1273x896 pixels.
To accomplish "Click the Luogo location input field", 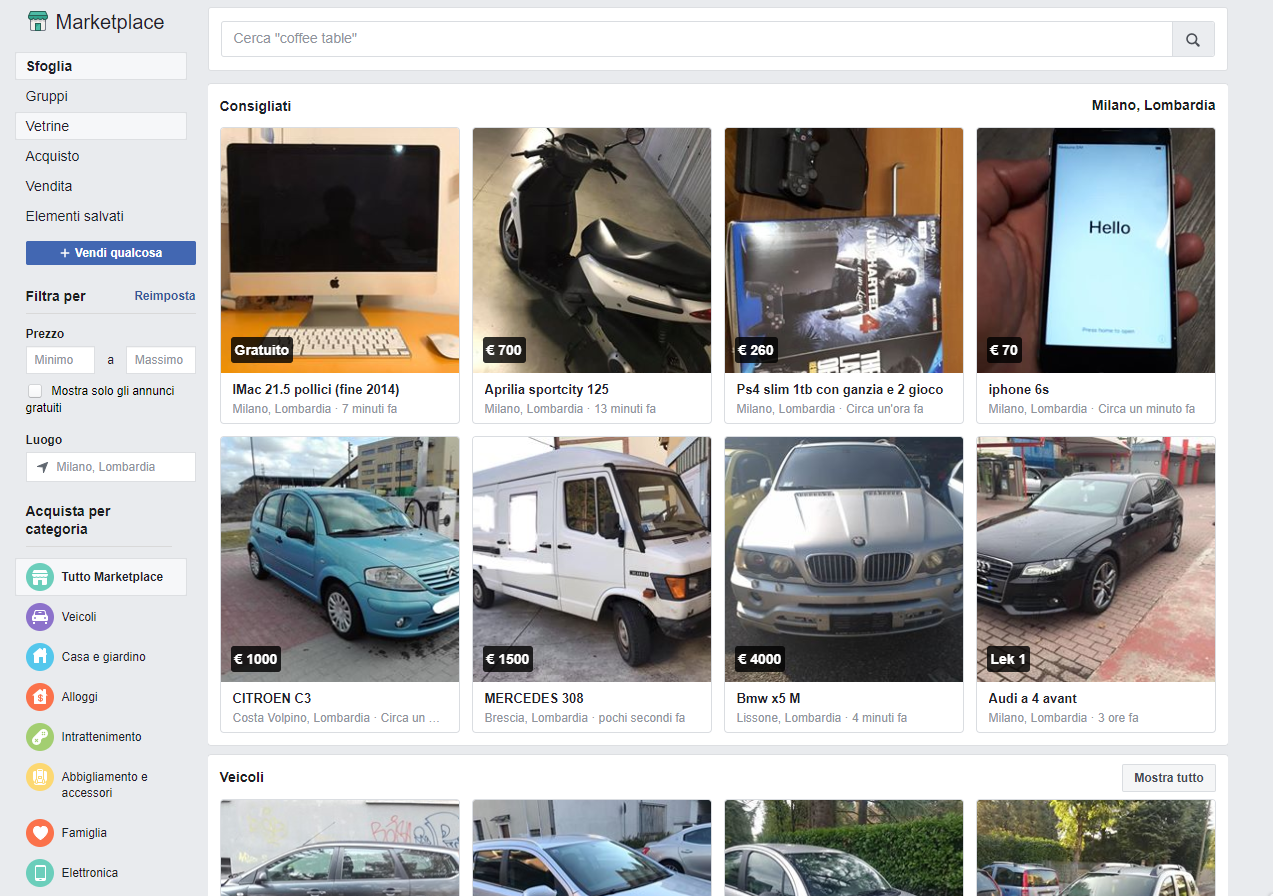I will pyautogui.click(x=111, y=467).
